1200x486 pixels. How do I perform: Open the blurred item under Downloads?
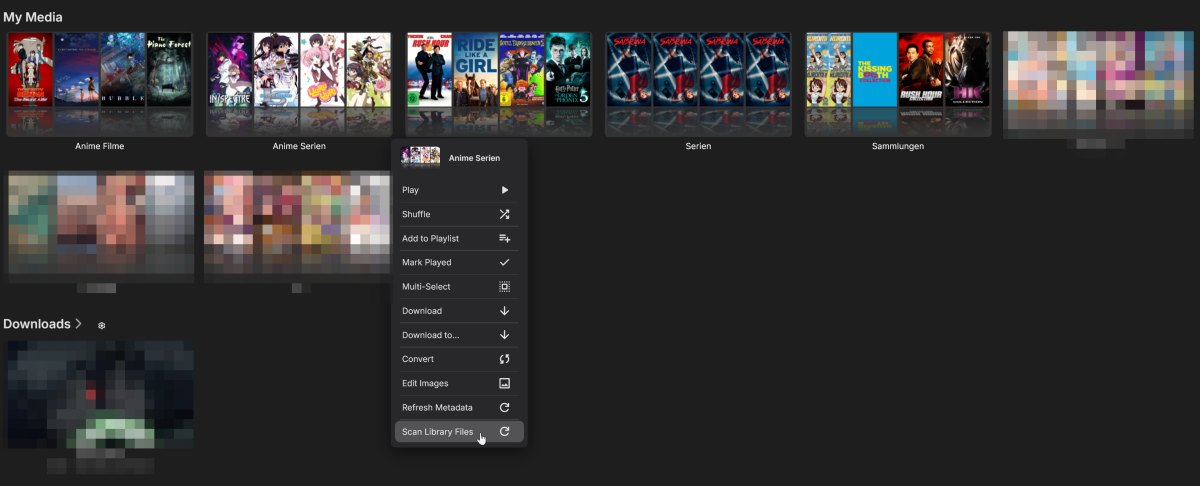(x=99, y=394)
